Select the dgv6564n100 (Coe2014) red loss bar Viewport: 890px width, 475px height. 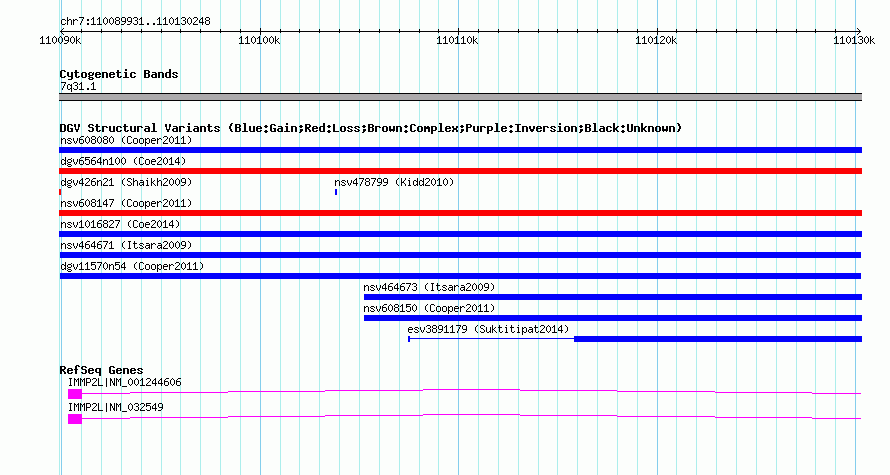click(460, 171)
